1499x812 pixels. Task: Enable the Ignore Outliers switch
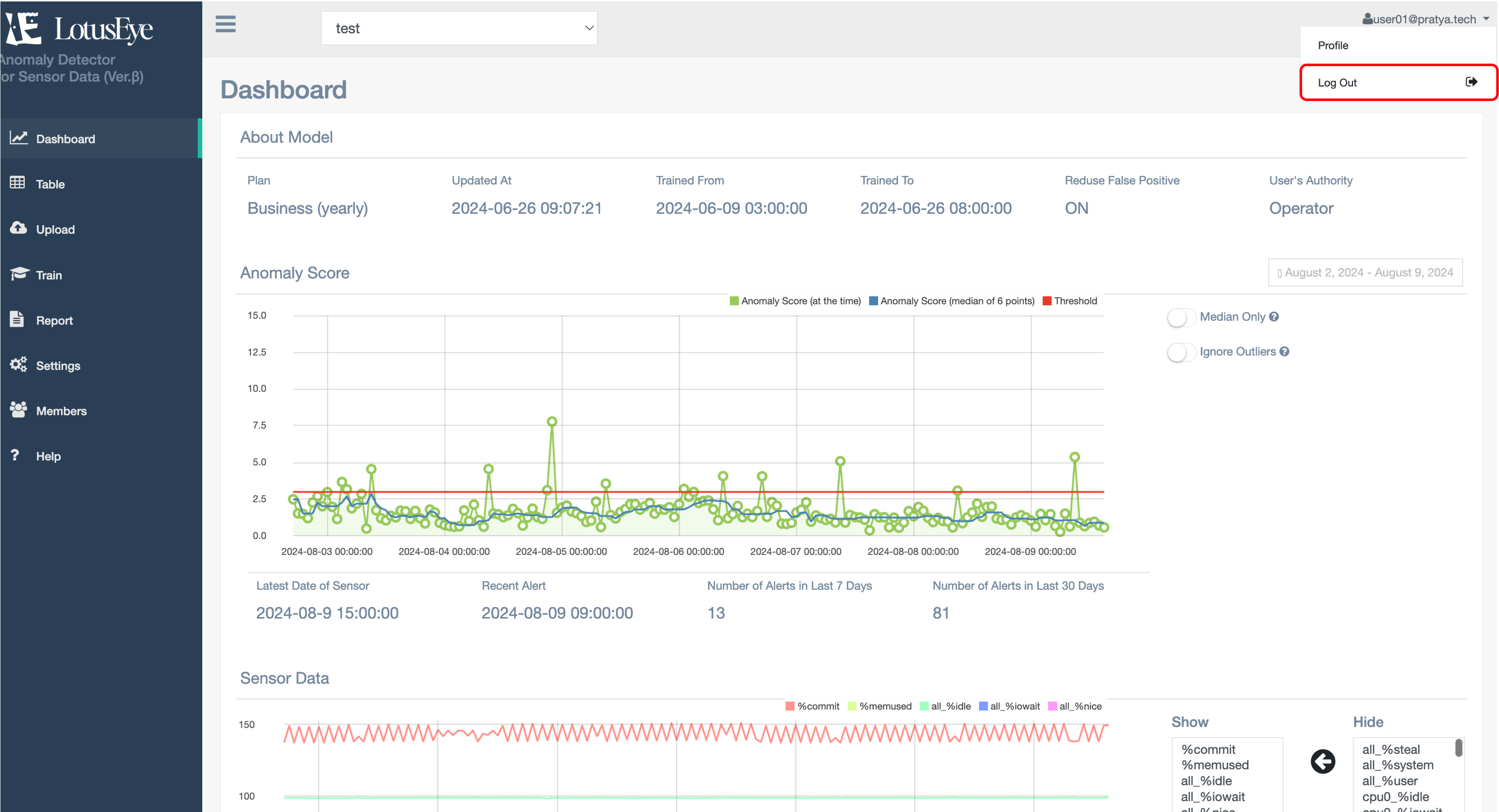[1181, 352]
